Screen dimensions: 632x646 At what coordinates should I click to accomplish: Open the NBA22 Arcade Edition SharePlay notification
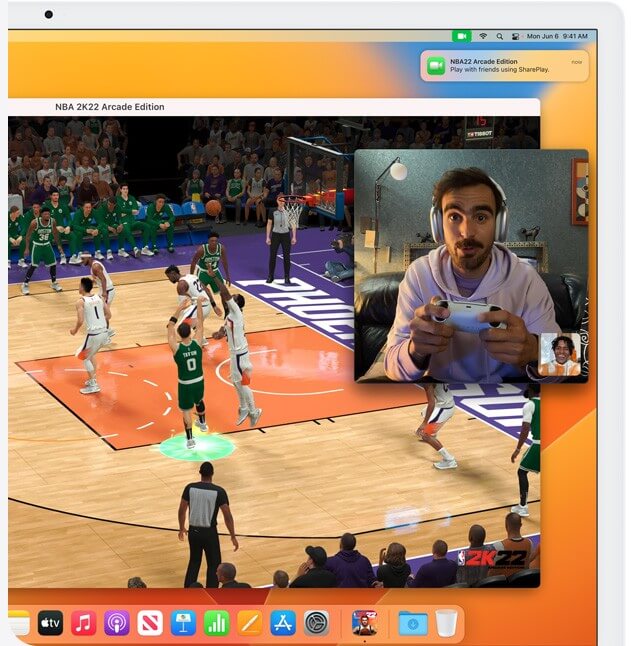[x=505, y=66]
